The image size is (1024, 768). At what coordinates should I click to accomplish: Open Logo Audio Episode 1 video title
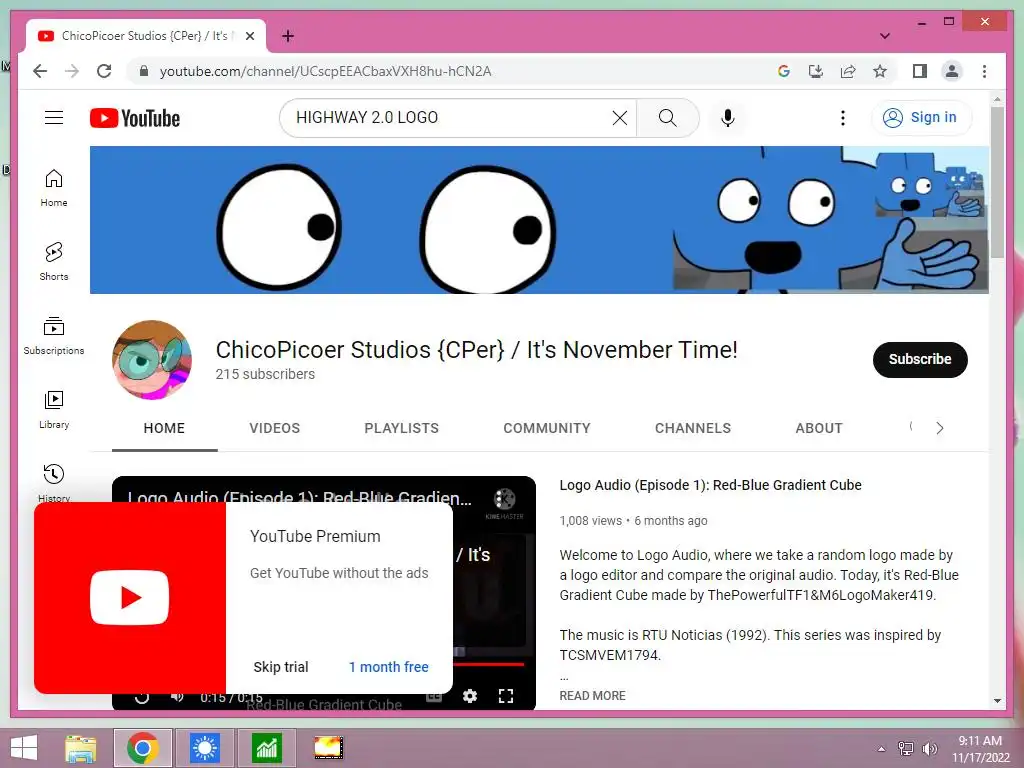coord(710,485)
